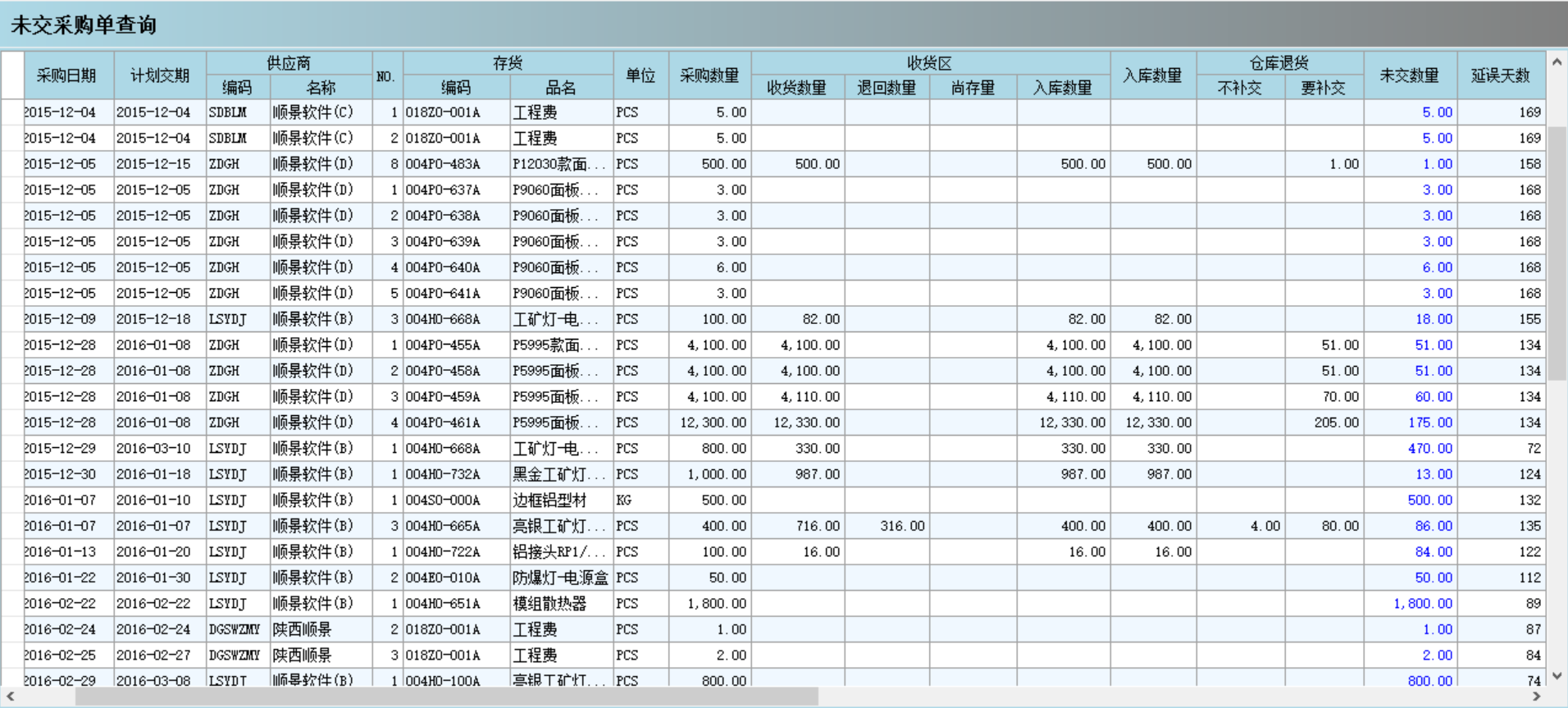Click the 470.00 undelivered quantity

(1410, 449)
